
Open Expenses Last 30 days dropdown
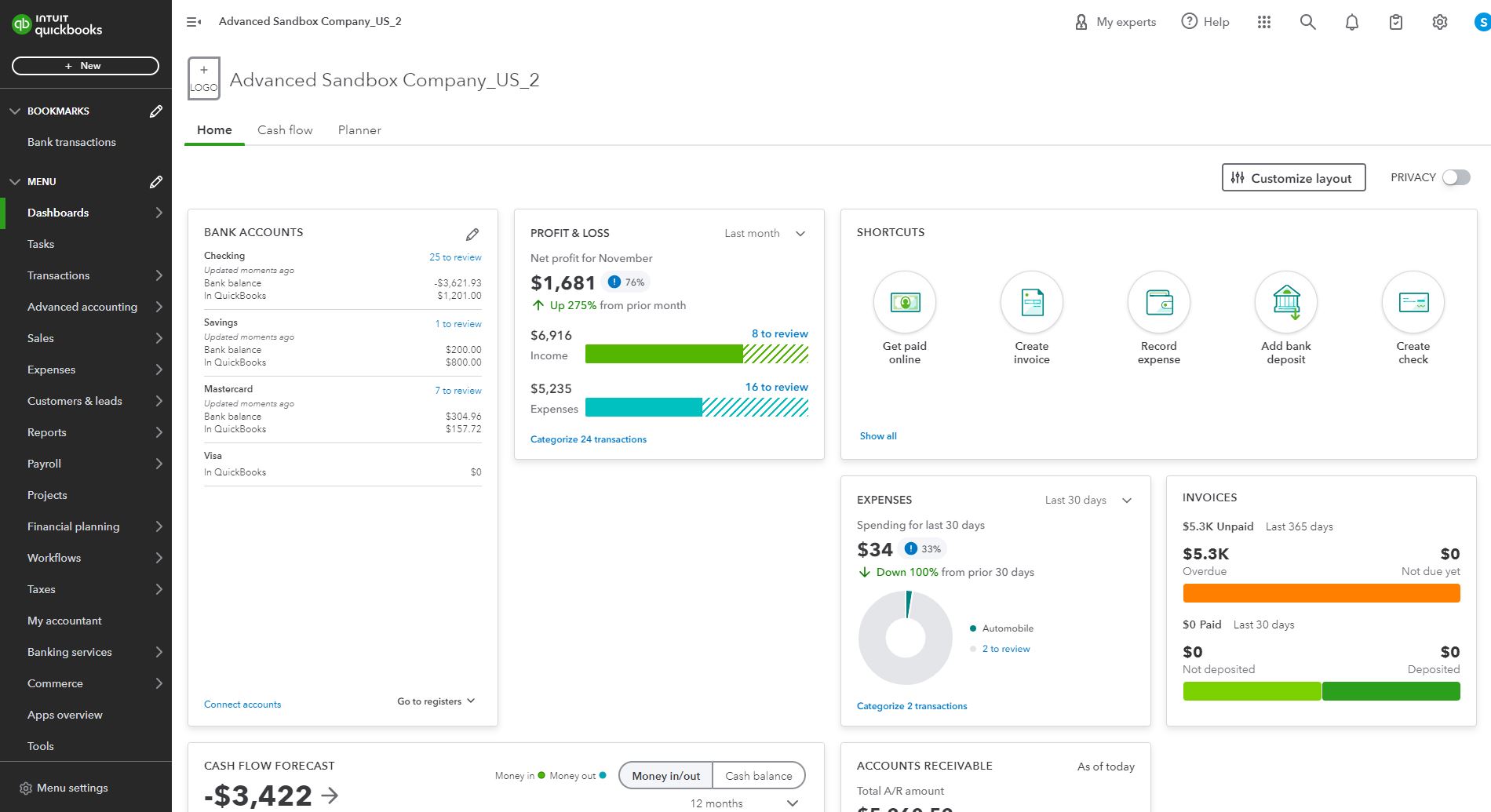[1088, 501]
